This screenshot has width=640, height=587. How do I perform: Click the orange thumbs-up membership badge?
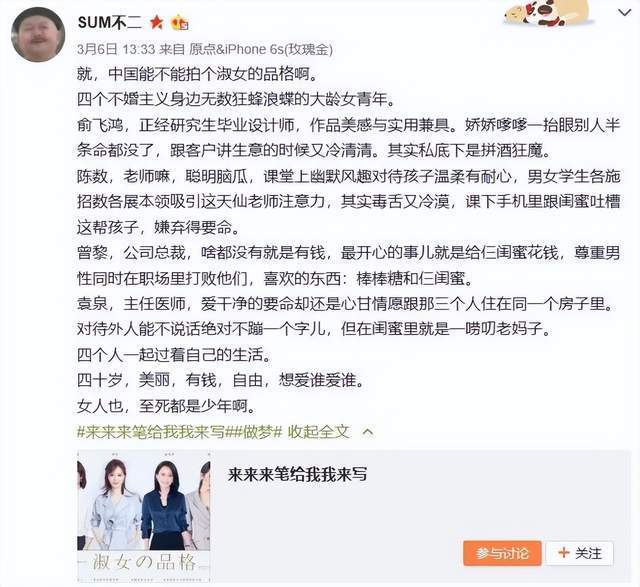click(180, 22)
